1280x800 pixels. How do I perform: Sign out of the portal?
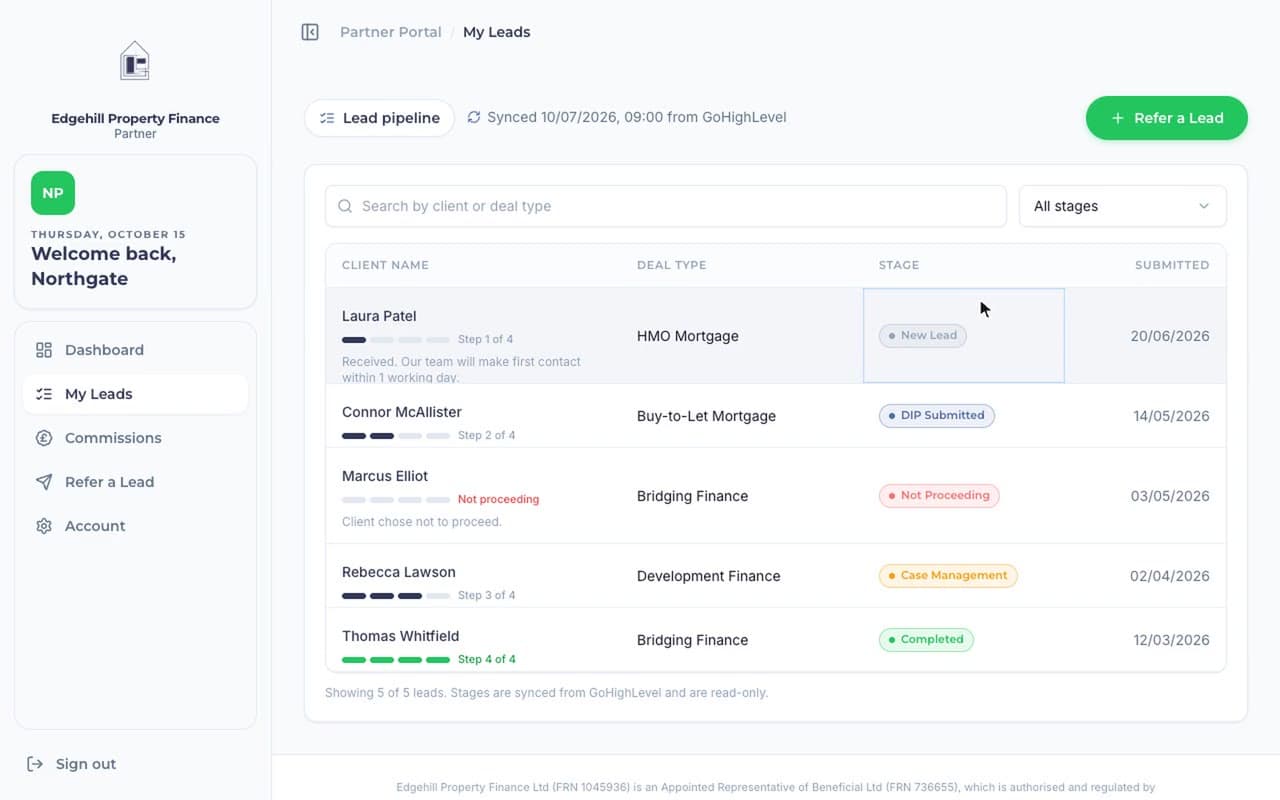(x=71, y=764)
